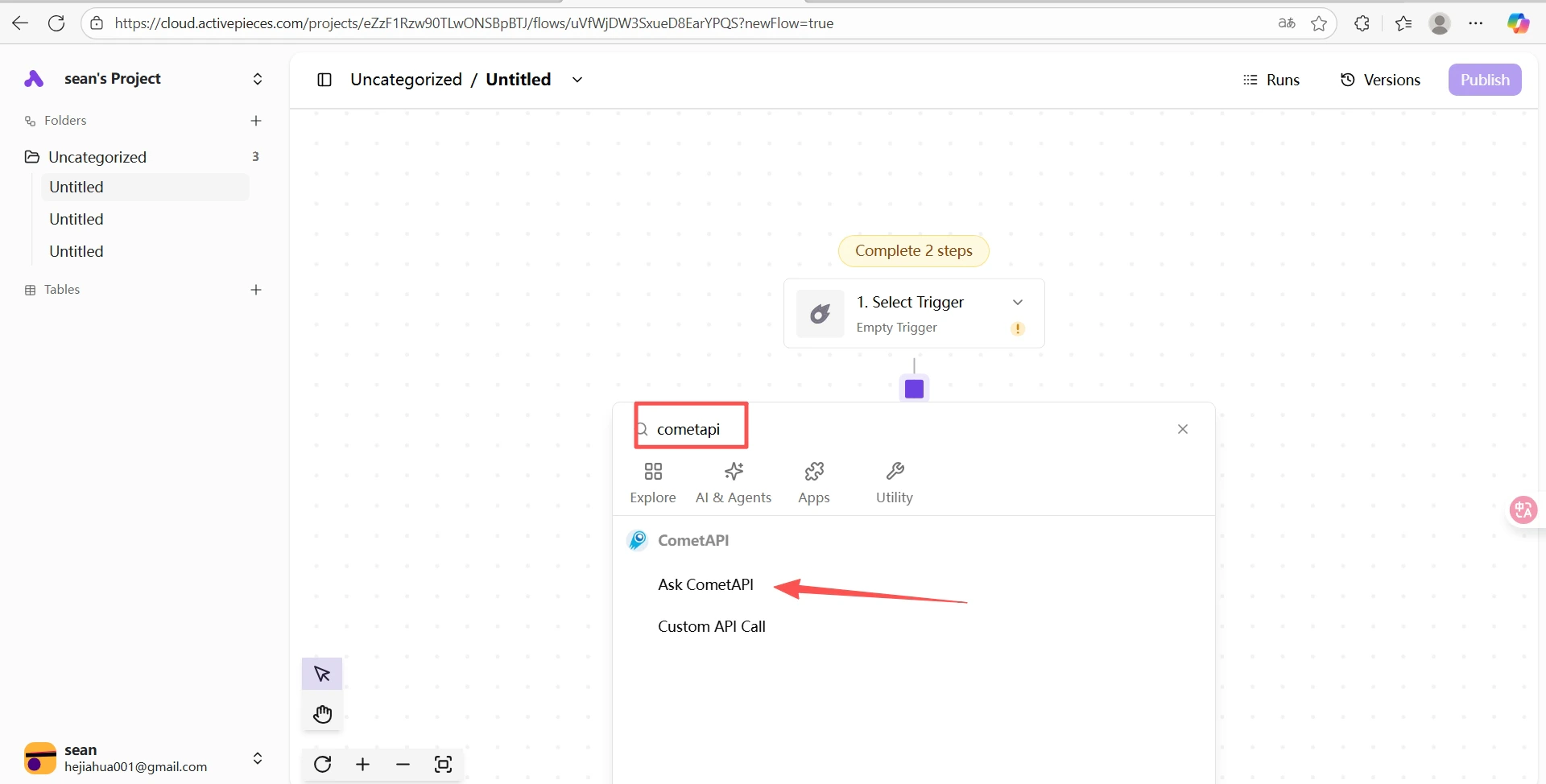Click the Folders section label

(65, 121)
